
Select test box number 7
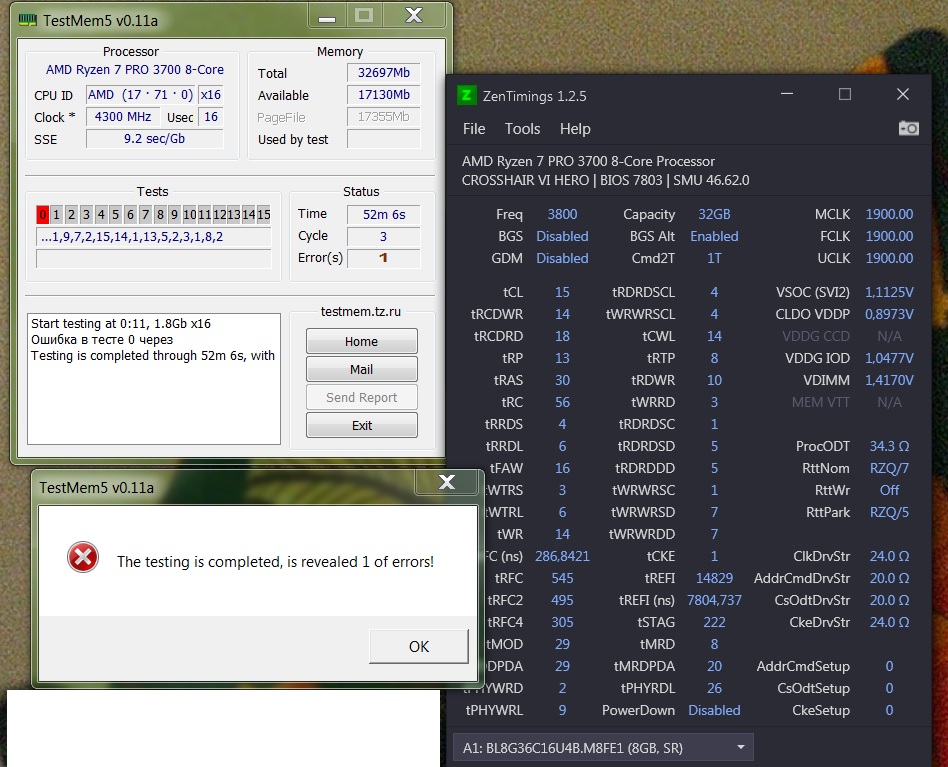(145, 214)
